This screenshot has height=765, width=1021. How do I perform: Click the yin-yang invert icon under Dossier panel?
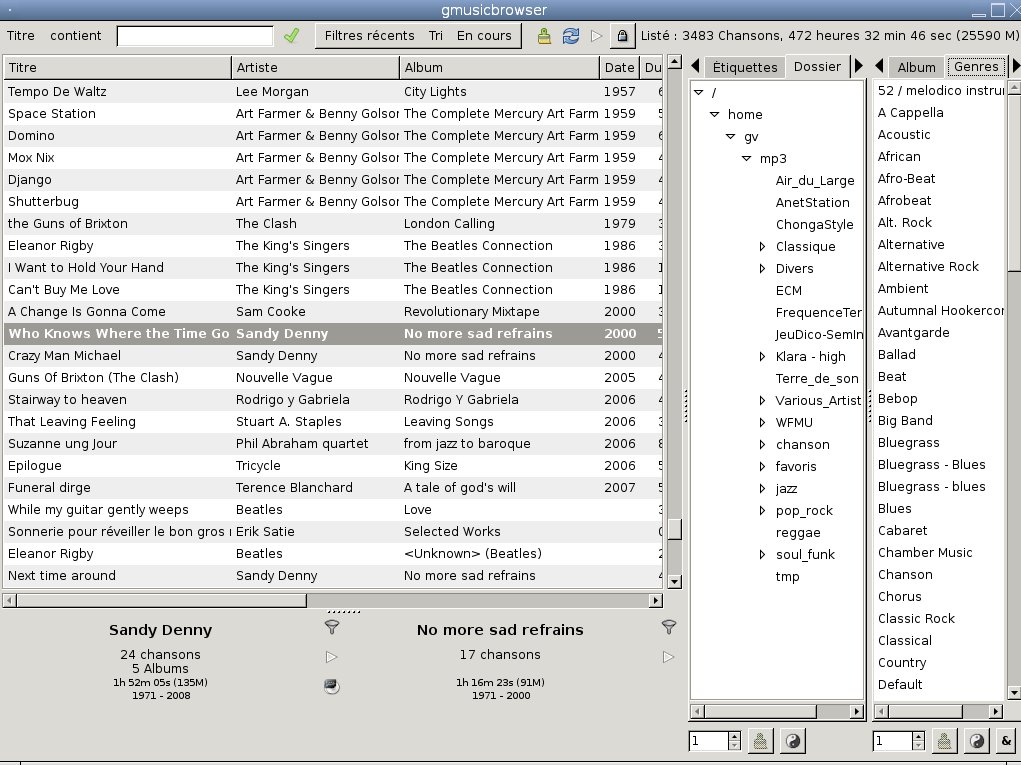pos(791,741)
